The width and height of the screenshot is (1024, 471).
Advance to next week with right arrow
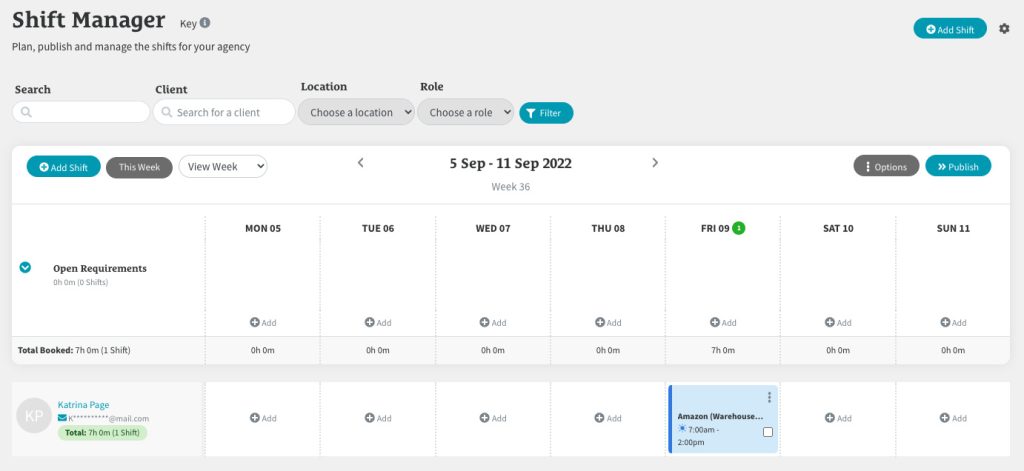(655, 163)
